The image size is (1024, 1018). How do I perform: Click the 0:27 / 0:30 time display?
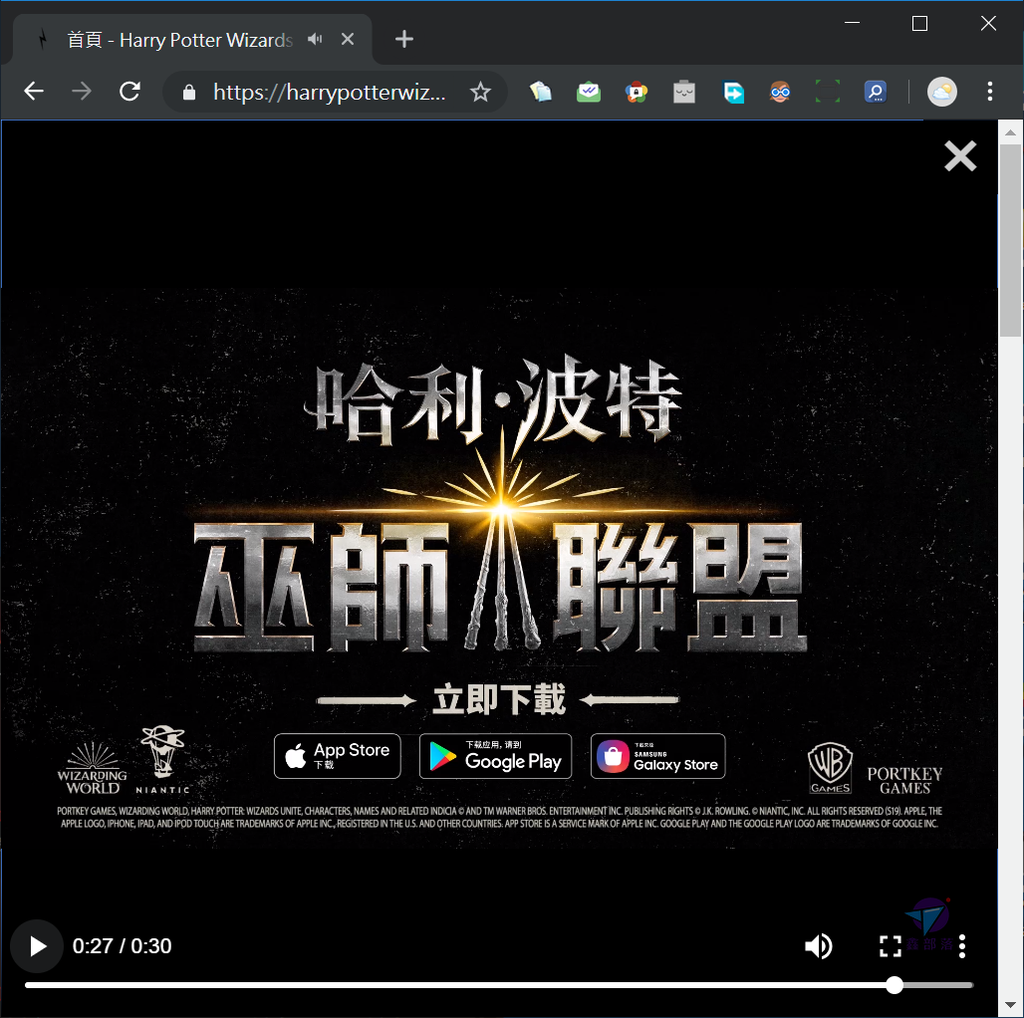point(122,946)
